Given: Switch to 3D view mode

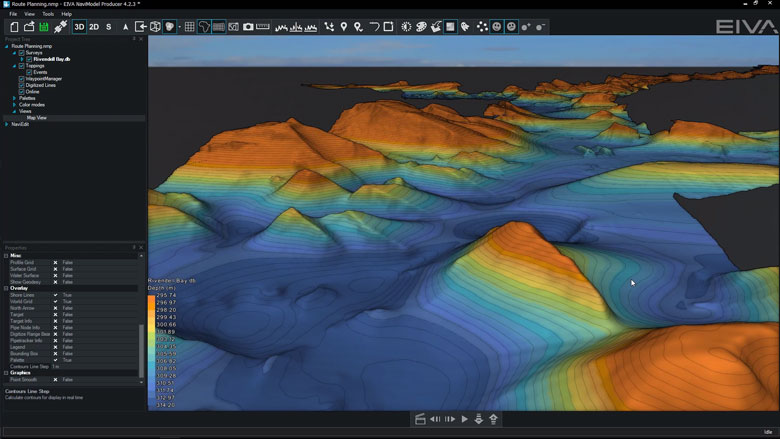Looking at the screenshot, I should click(79, 27).
